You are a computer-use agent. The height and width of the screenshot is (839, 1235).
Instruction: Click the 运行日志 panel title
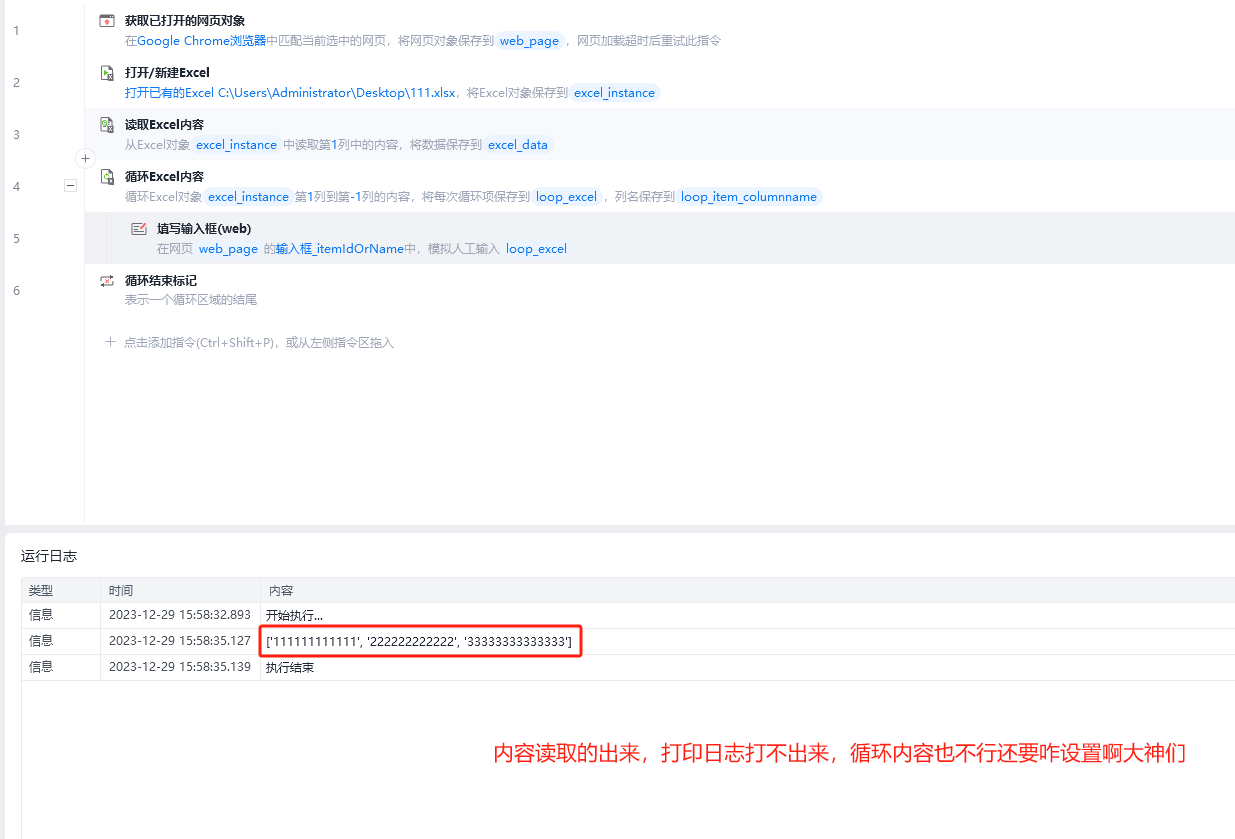pyautogui.click(x=49, y=556)
